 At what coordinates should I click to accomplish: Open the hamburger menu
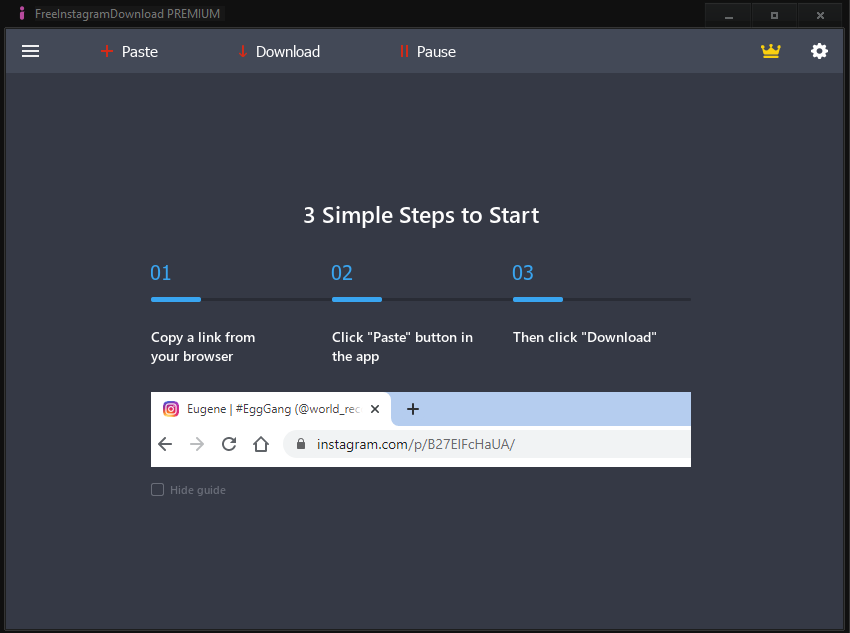[x=30, y=51]
